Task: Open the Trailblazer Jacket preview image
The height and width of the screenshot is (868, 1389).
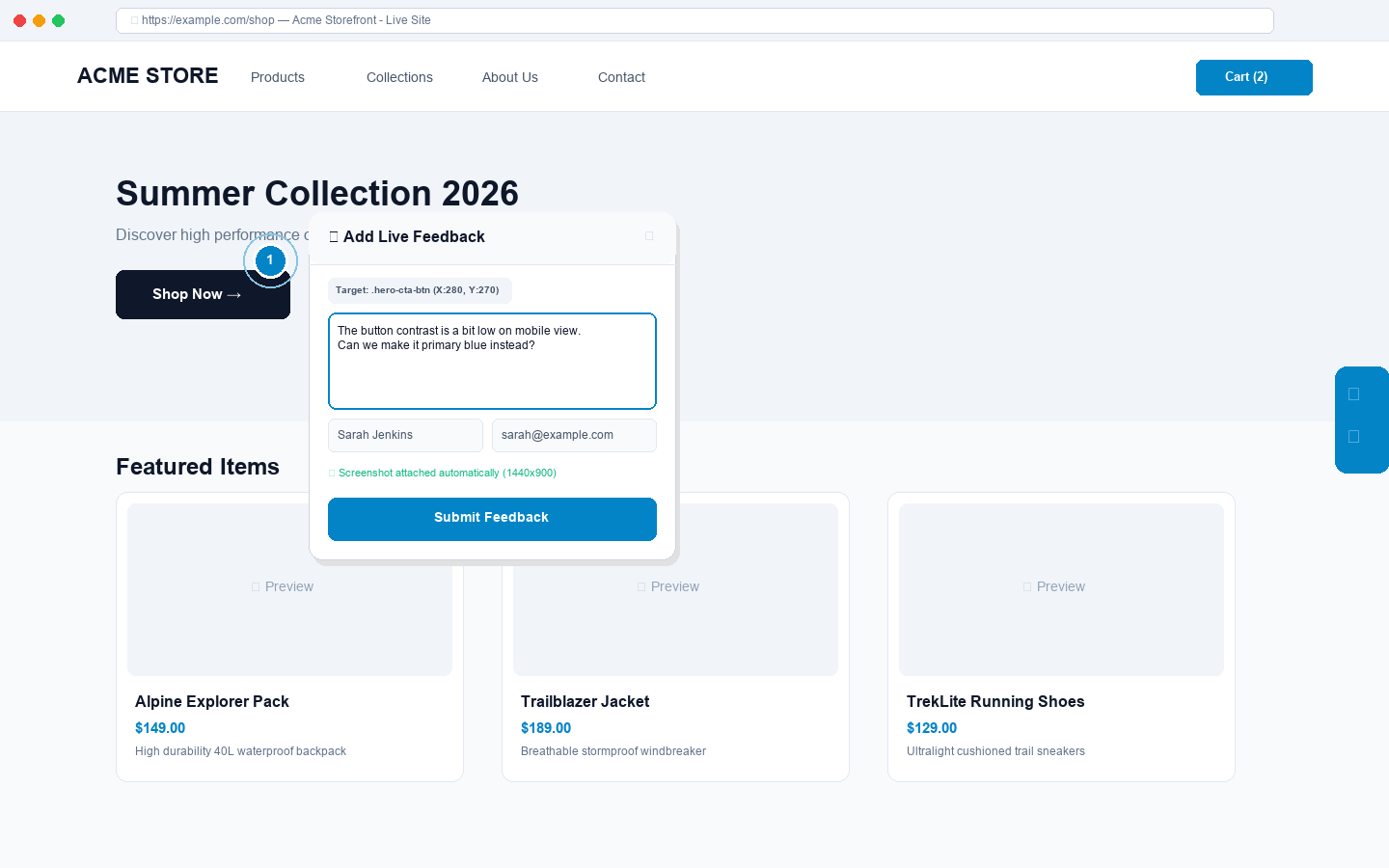Action: 675,589
